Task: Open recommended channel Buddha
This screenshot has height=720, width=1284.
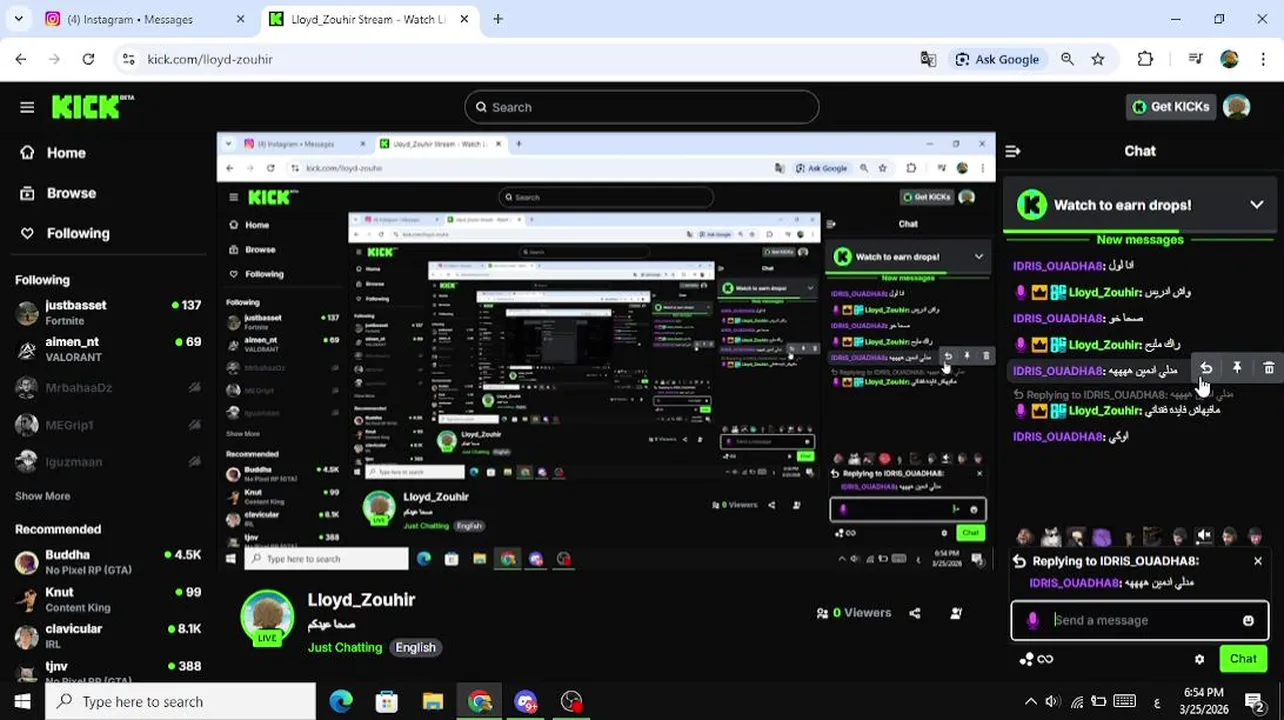Action: pyautogui.click(x=108, y=562)
